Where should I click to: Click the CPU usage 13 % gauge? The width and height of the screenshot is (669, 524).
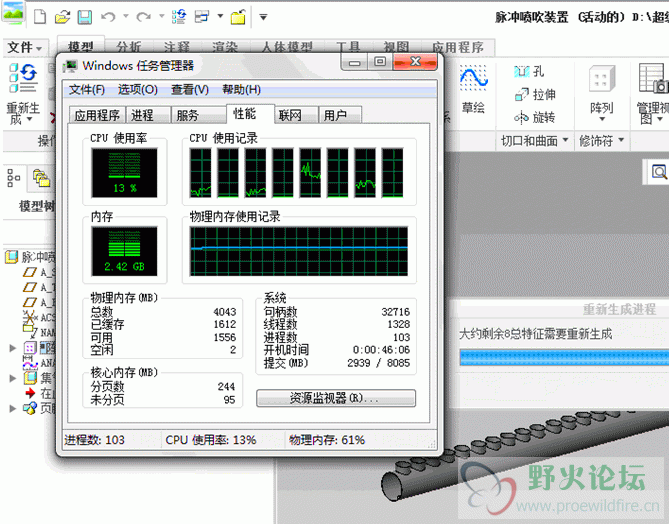tap(124, 173)
